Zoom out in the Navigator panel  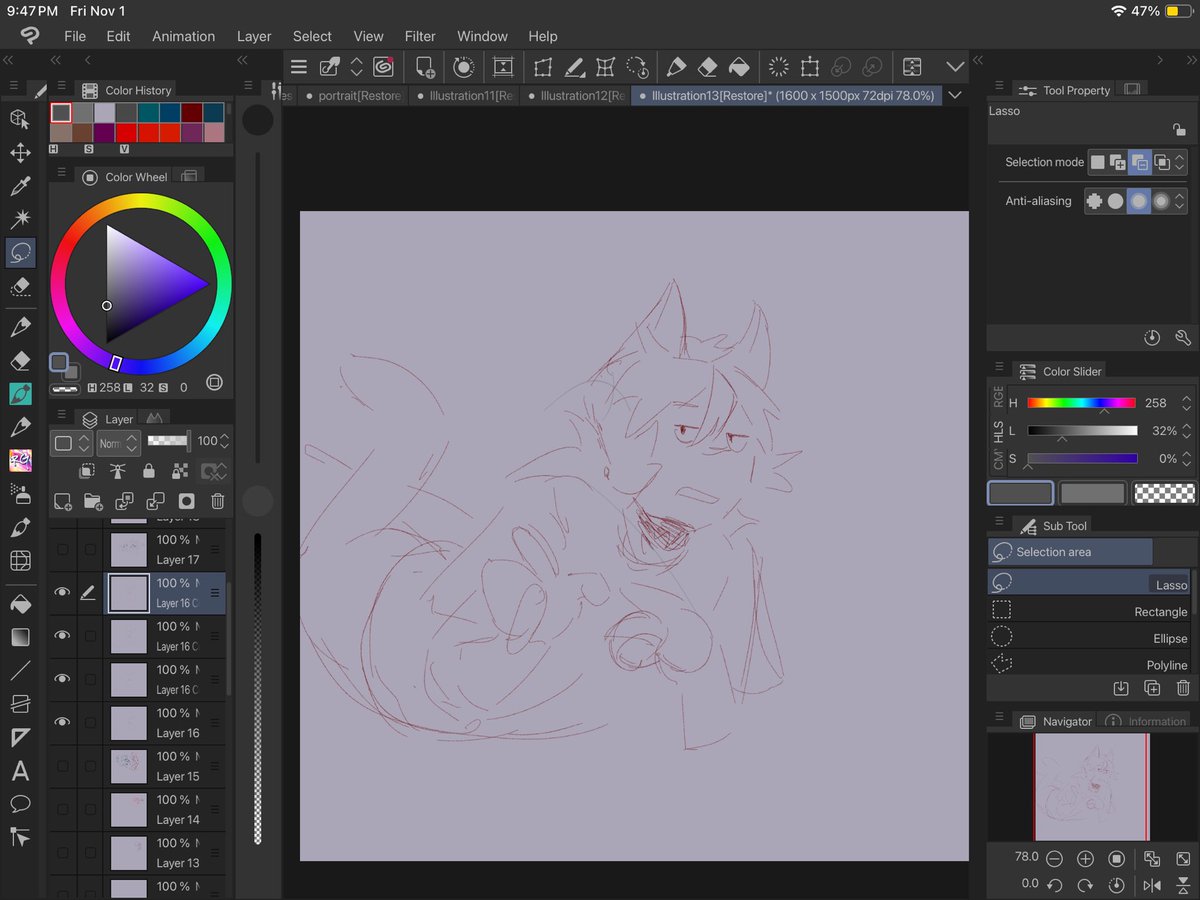coord(1053,859)
